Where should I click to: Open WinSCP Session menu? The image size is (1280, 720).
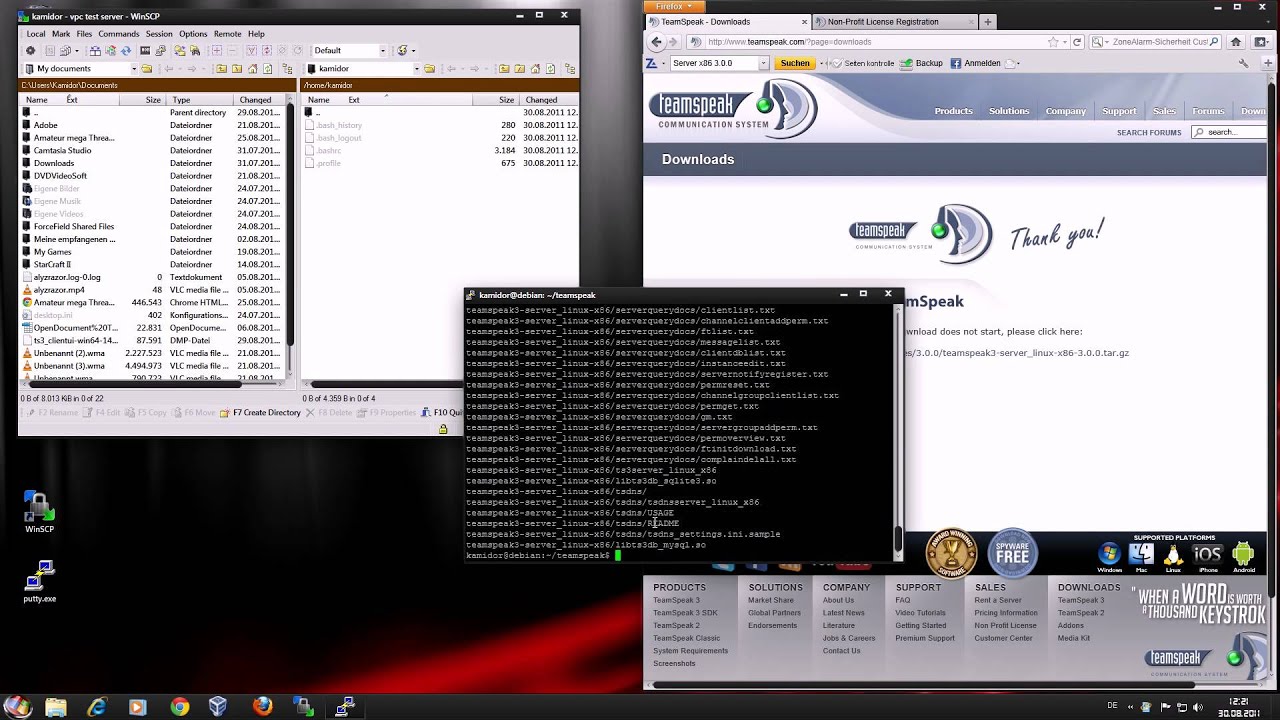(159, 34)
